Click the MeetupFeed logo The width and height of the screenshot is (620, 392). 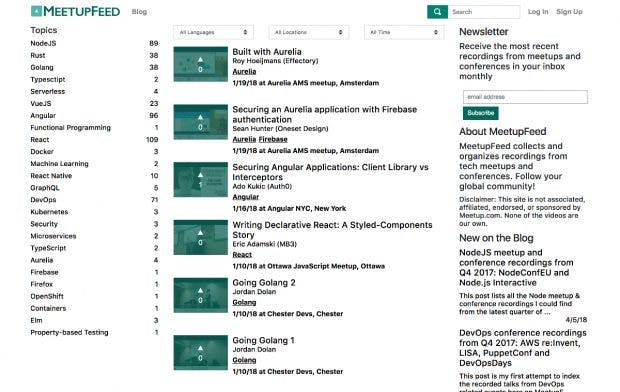tap(75, 11)
